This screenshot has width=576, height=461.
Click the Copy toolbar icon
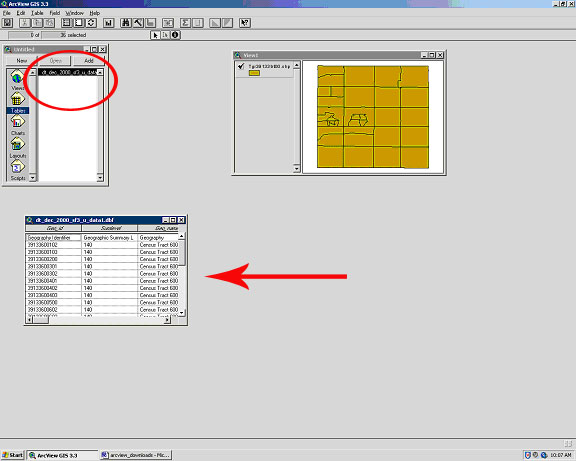point(37,23)
